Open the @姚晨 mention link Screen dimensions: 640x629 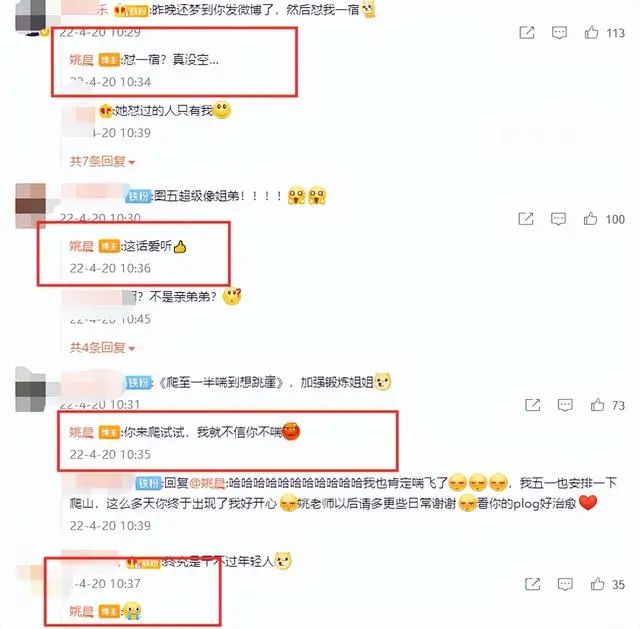click(207, 483)
